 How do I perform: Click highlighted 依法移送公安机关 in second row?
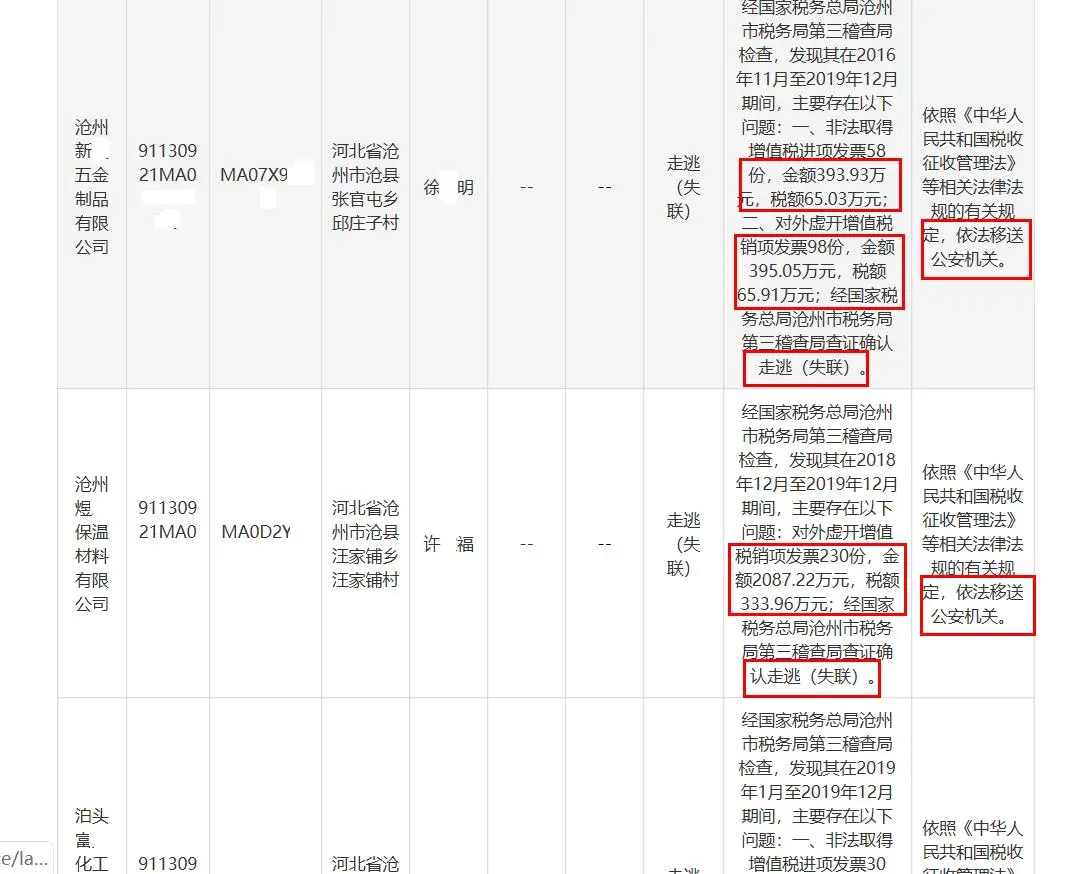pyautogui.click(x=976, y=606)
